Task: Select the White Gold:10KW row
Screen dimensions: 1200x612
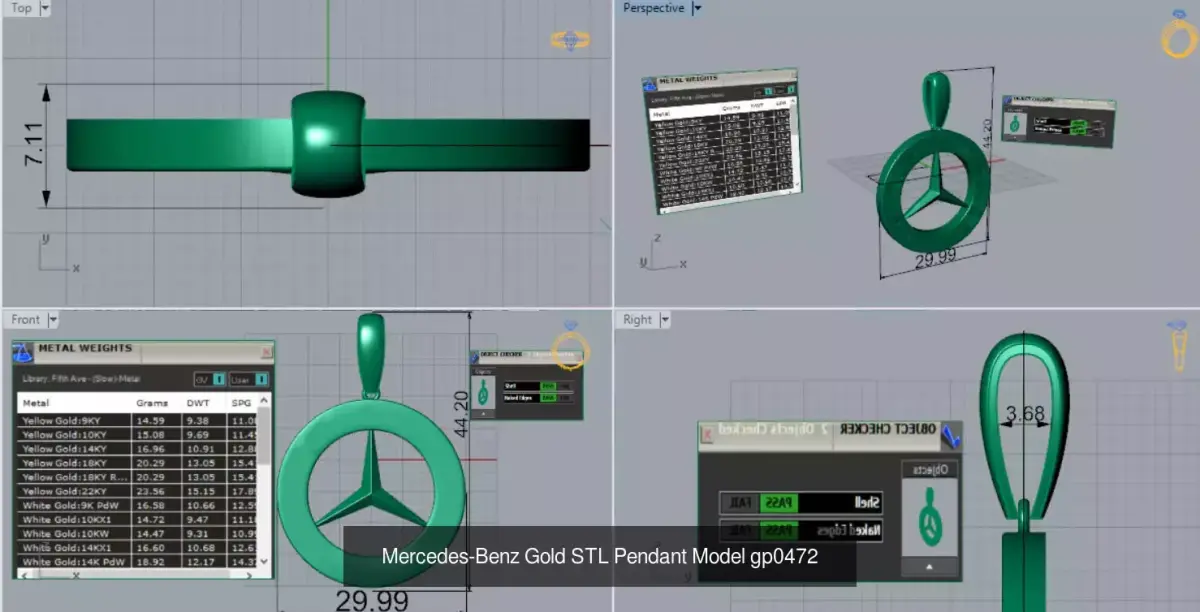Action: coord(137,534)
